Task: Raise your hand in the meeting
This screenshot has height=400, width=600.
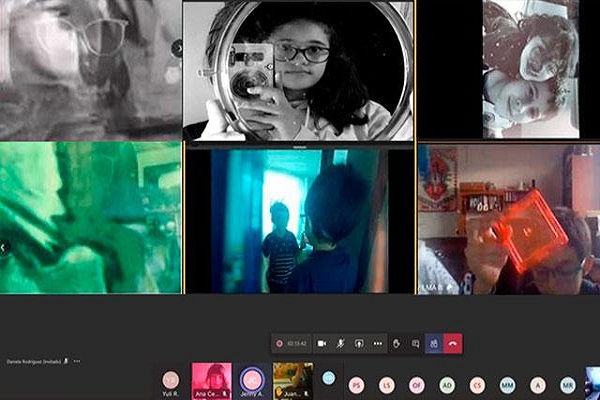Action: click(397, 343)
